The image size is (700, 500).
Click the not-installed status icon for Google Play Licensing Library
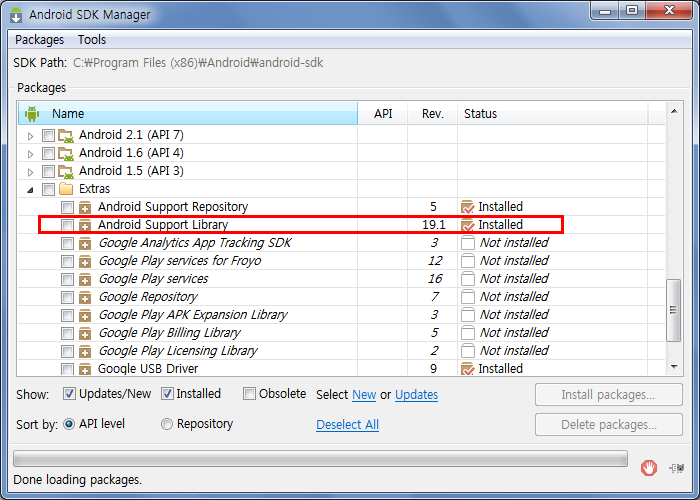pos(467,351)
